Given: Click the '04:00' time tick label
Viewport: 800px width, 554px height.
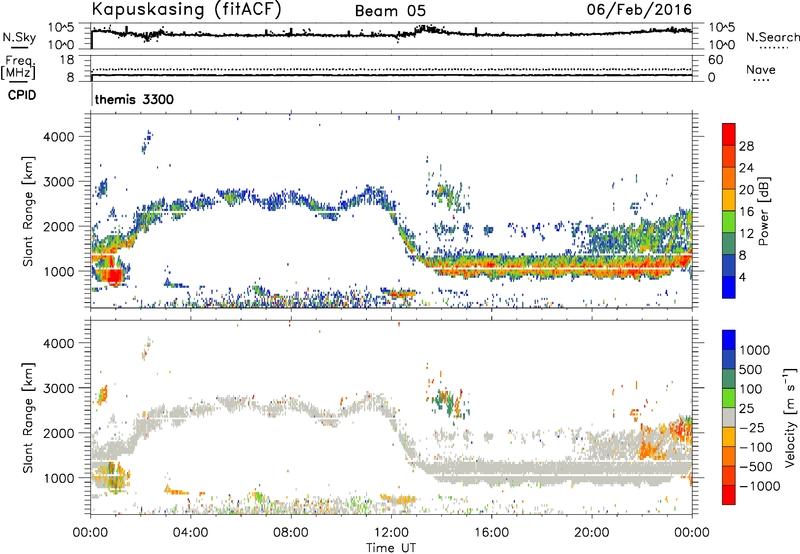Looking at the screenshot, I should 190,533.
